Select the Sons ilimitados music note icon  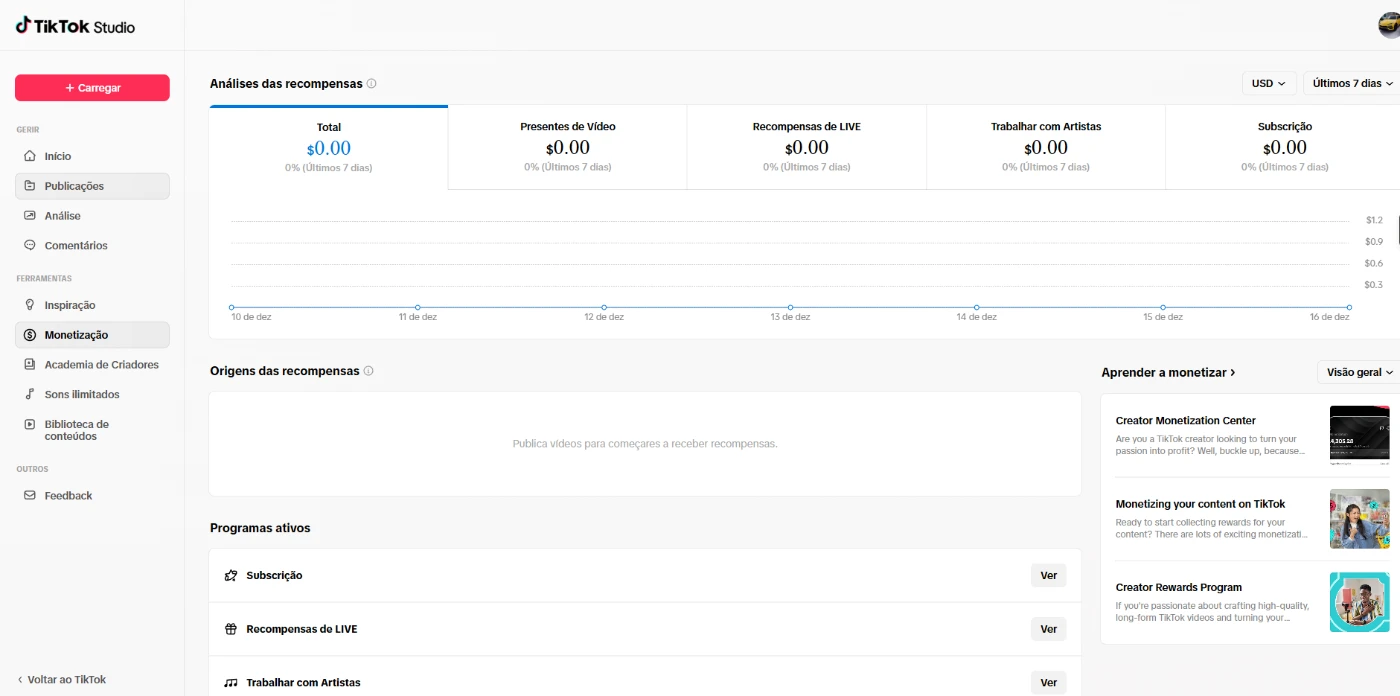click(x=30, y=394)
